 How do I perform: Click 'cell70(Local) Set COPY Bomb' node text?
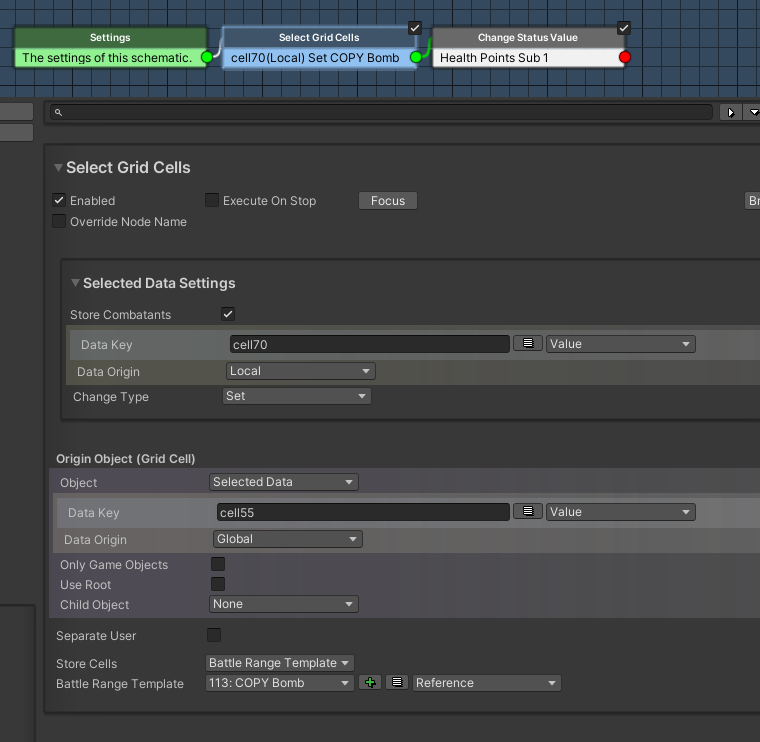click(315, 58)
